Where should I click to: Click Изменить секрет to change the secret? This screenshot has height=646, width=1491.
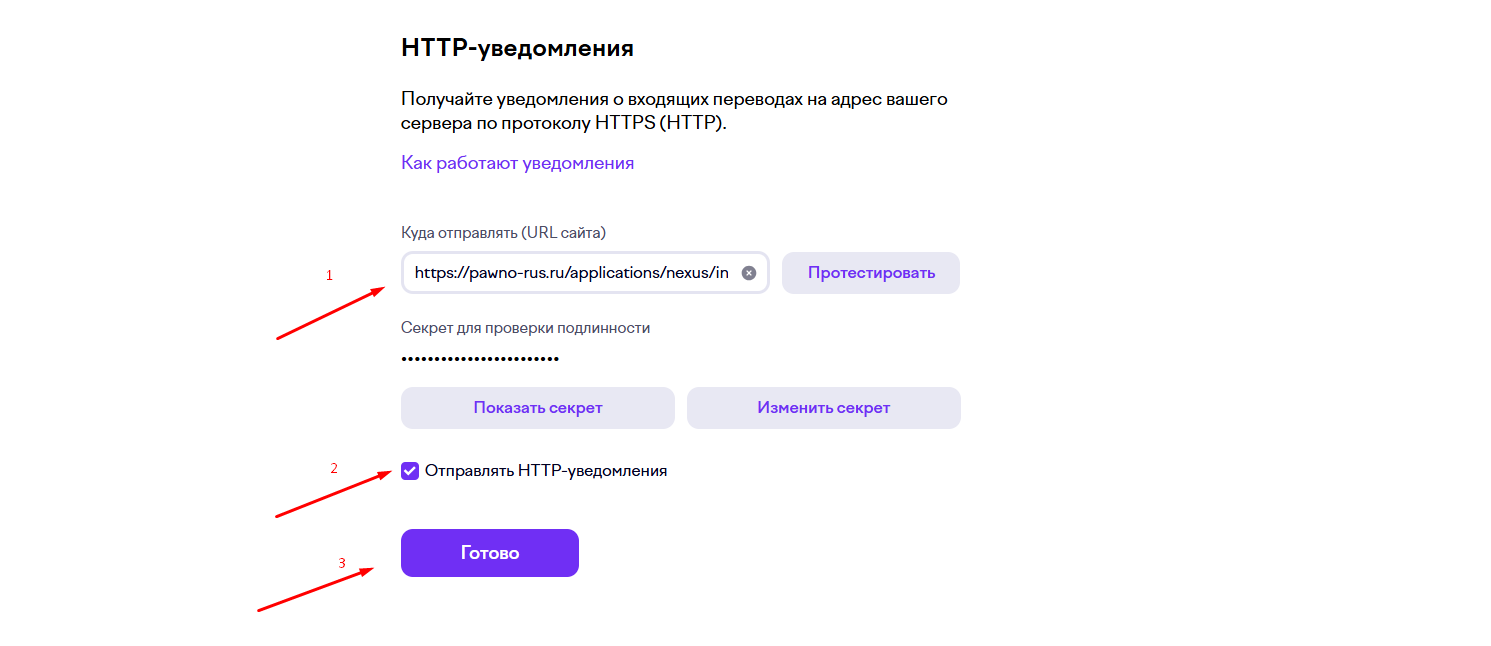point(823,408)
